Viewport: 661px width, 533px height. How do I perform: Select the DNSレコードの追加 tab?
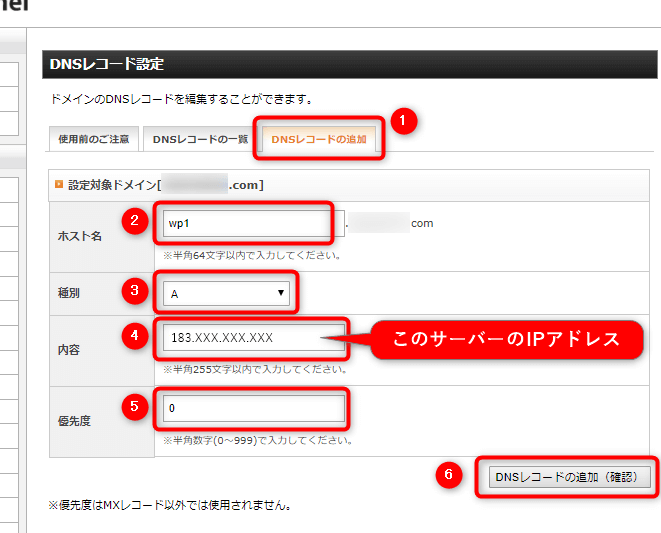[x=319, y=139]
